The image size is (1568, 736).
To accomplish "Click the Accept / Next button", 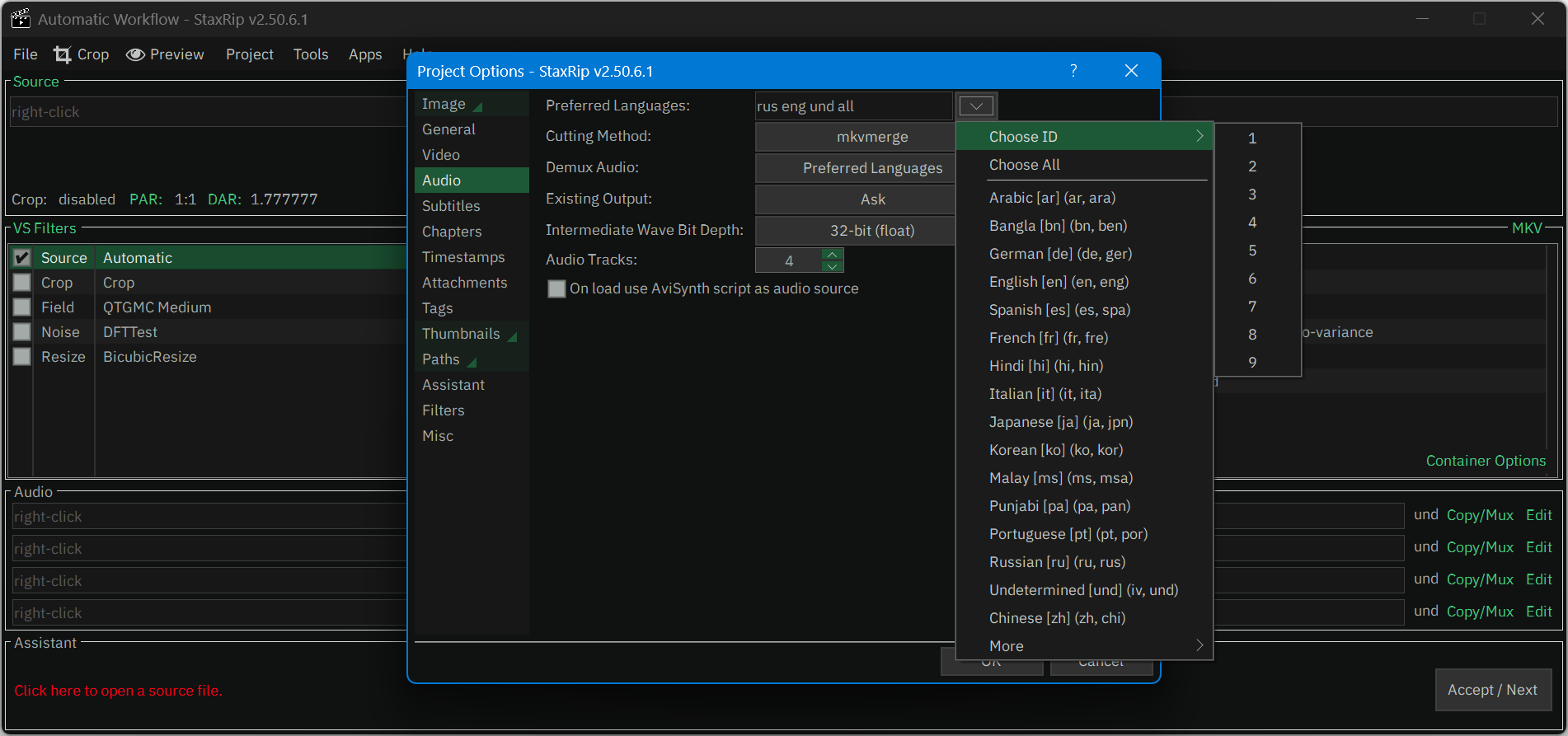I will click(1492, 690).
